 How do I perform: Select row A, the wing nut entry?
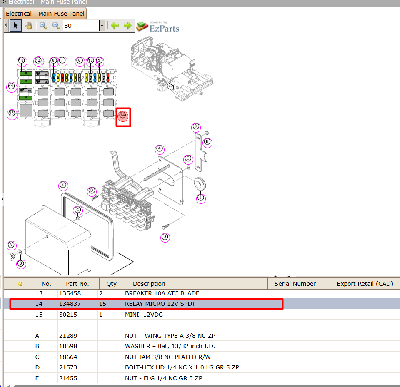(202, 336)
